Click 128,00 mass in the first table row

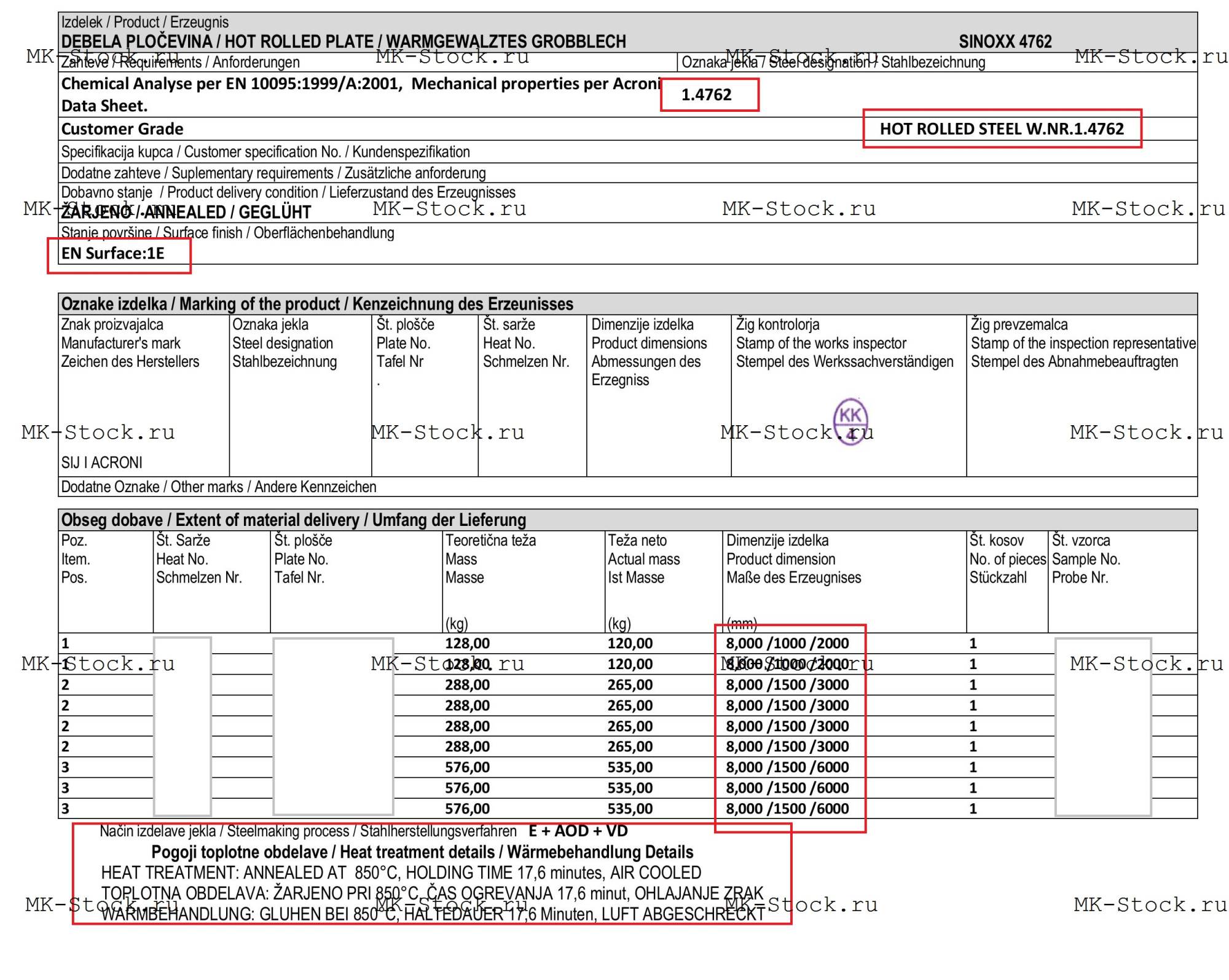(468, 643)
